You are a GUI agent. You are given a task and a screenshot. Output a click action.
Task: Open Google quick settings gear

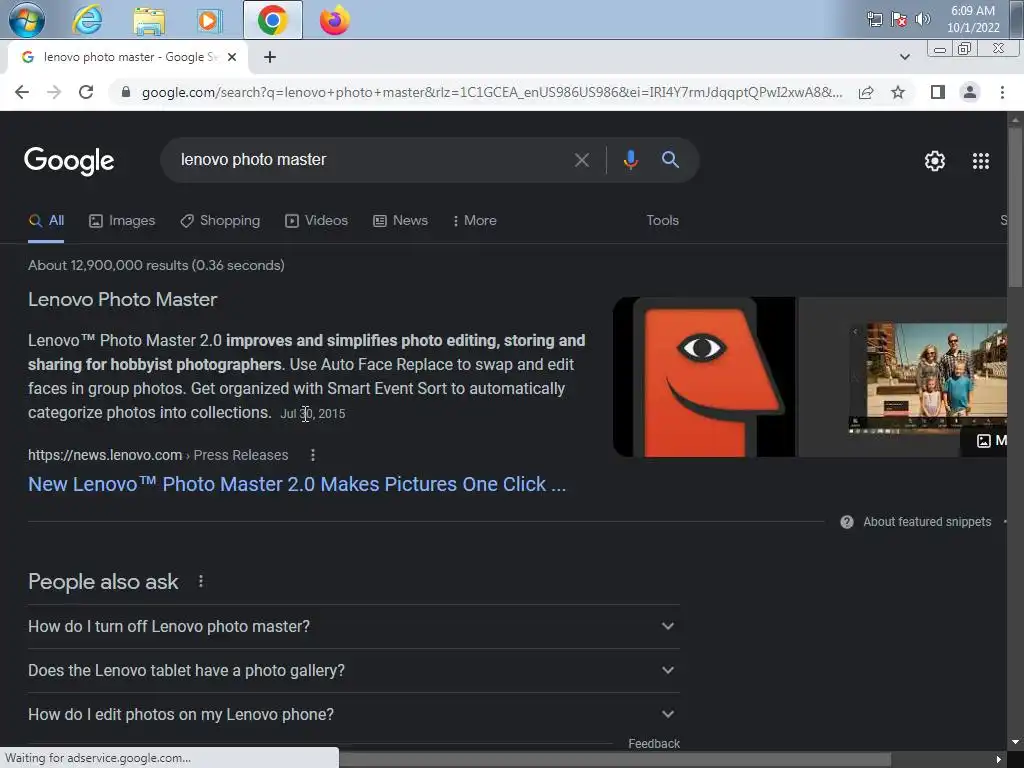[935, 161]
